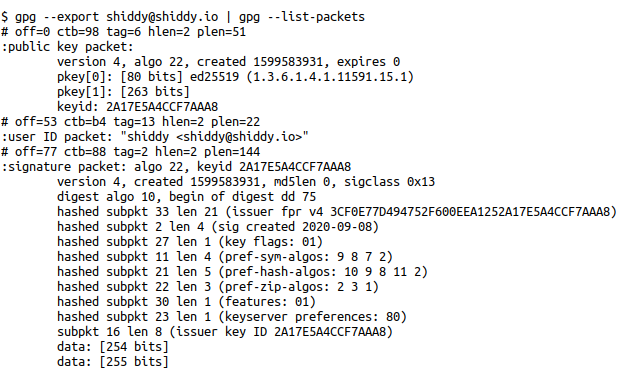Screen dimensions: 631x375
Task: Click the 'off=77 ctb=88 tag=2' line
Action: [131, 152]
